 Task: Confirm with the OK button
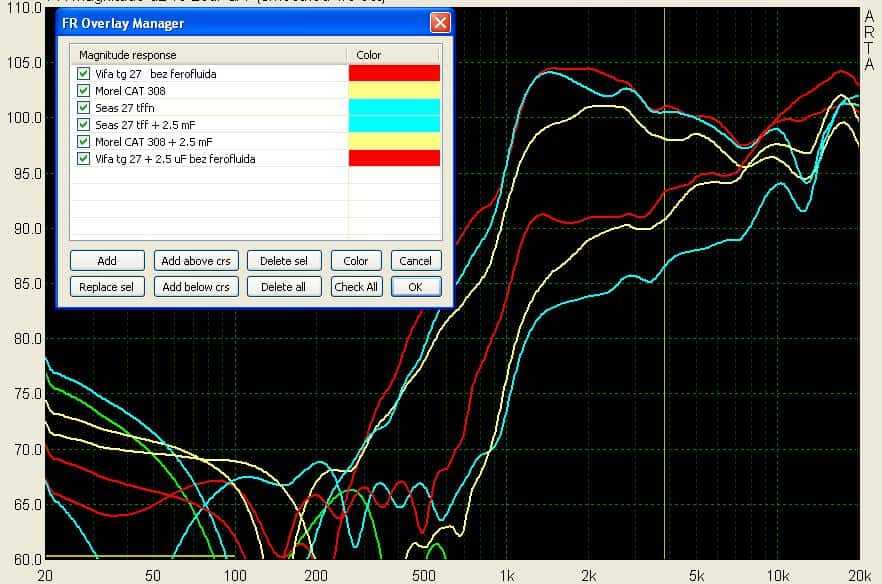(416, 287)
